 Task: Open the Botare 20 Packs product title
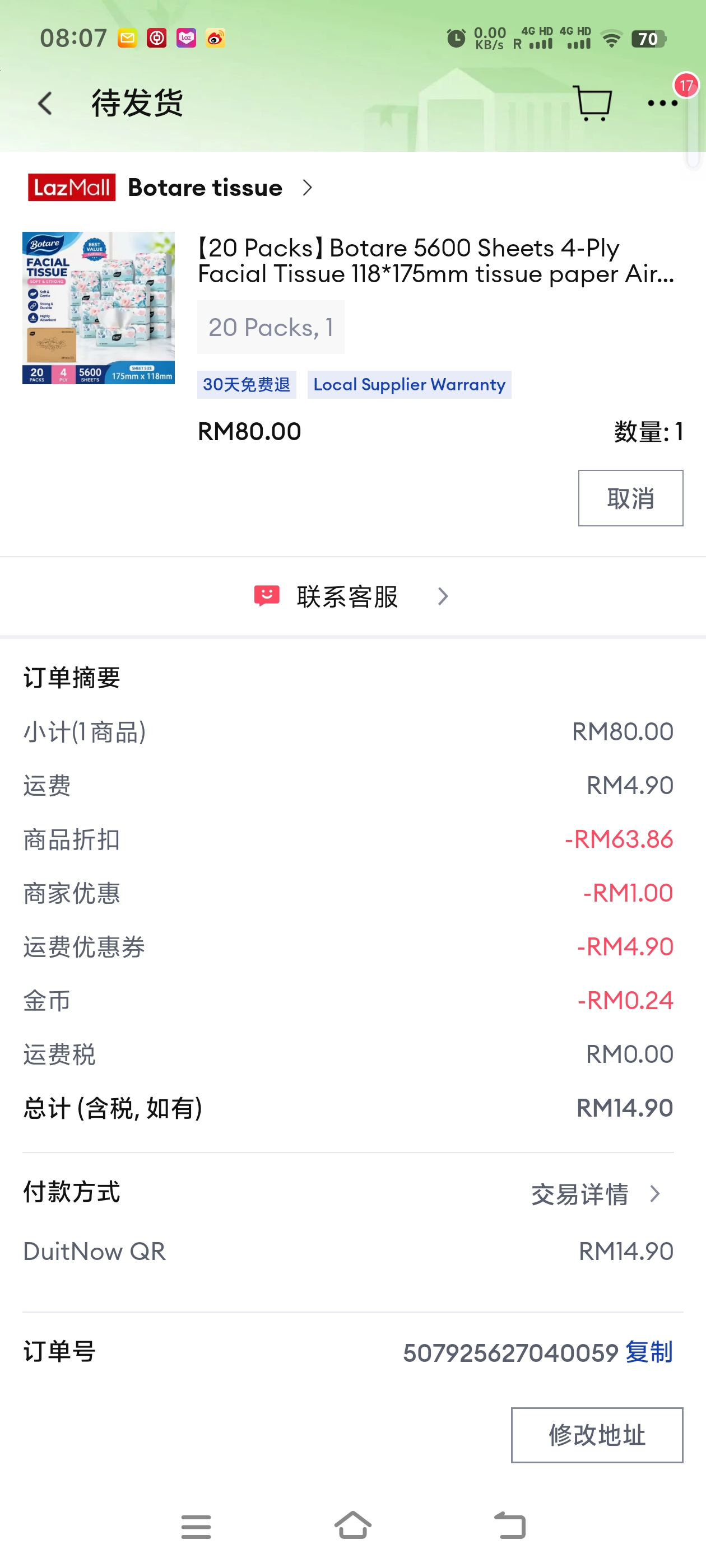436,261
